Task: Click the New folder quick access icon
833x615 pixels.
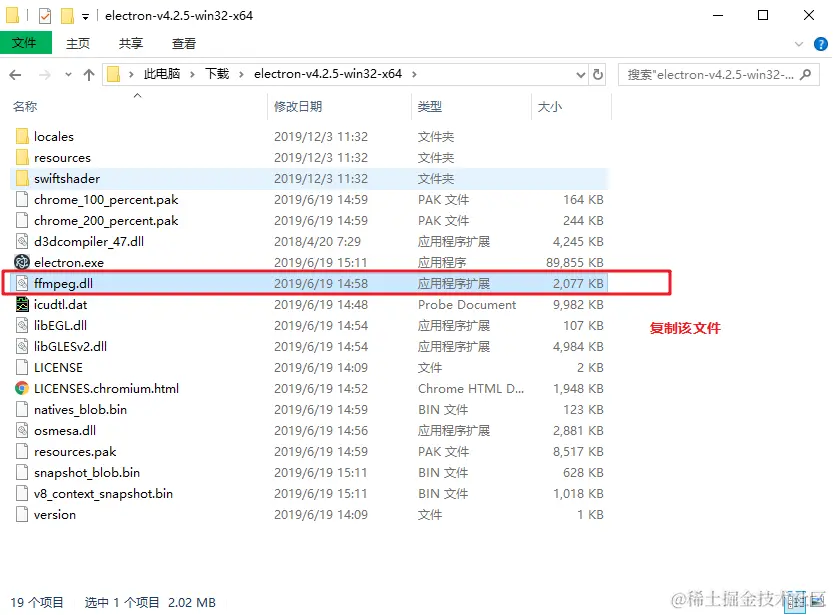Action: pos(67,16)
